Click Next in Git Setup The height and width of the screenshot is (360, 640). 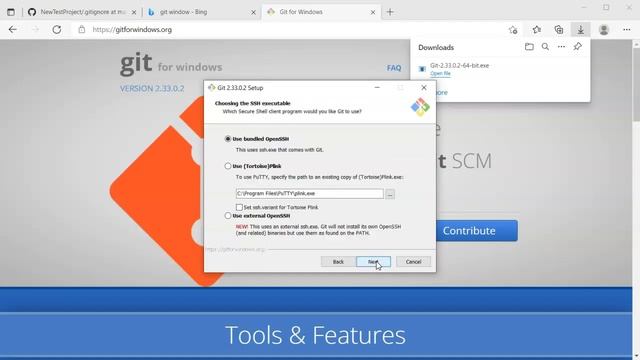373,262
